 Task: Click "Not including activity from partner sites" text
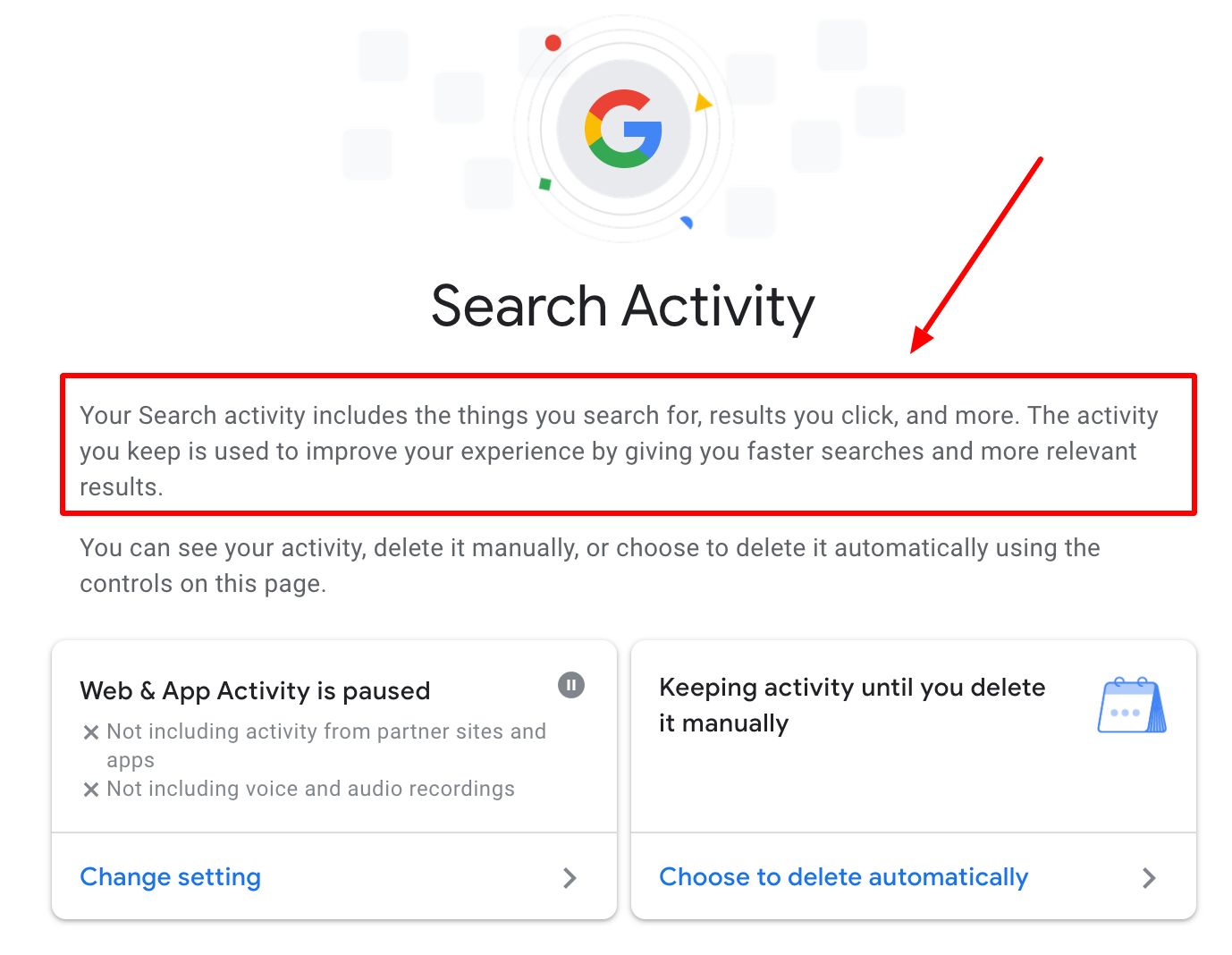tap(326, 731)
